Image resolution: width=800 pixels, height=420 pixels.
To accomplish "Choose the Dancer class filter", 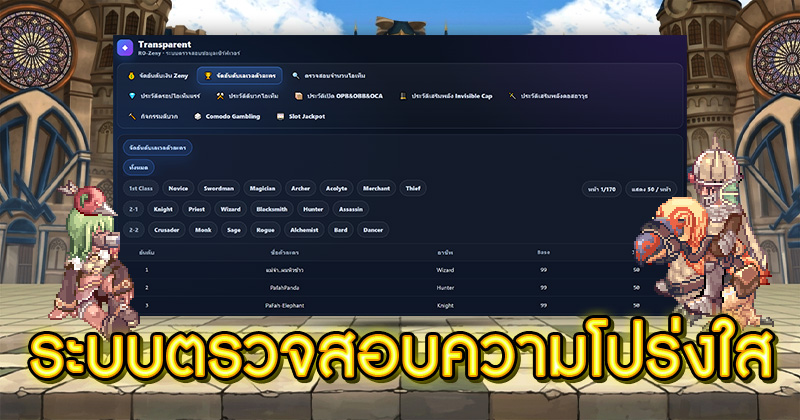I will pyautogui.click(x=373, y=230).
